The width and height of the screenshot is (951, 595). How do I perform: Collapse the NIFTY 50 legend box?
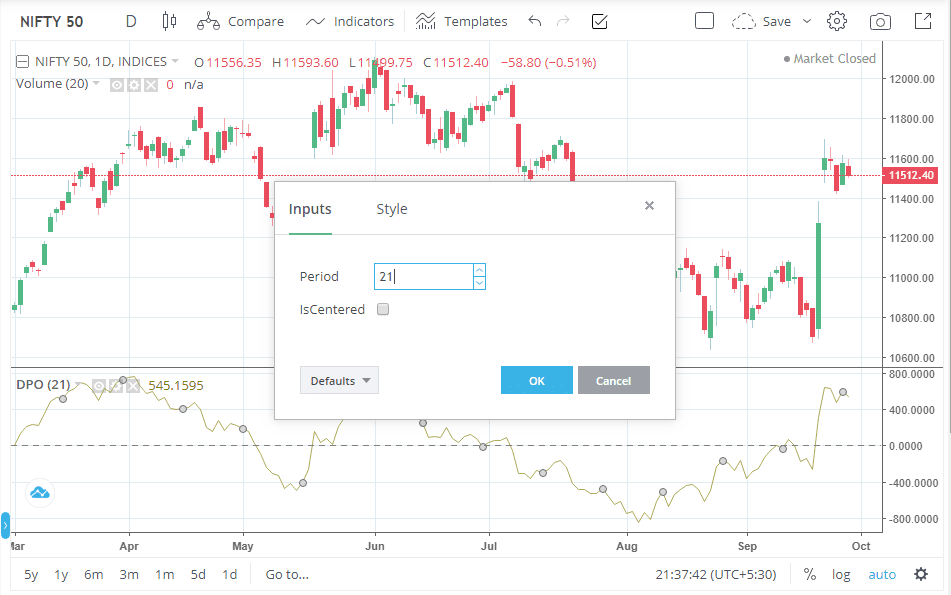pos(22,61)
